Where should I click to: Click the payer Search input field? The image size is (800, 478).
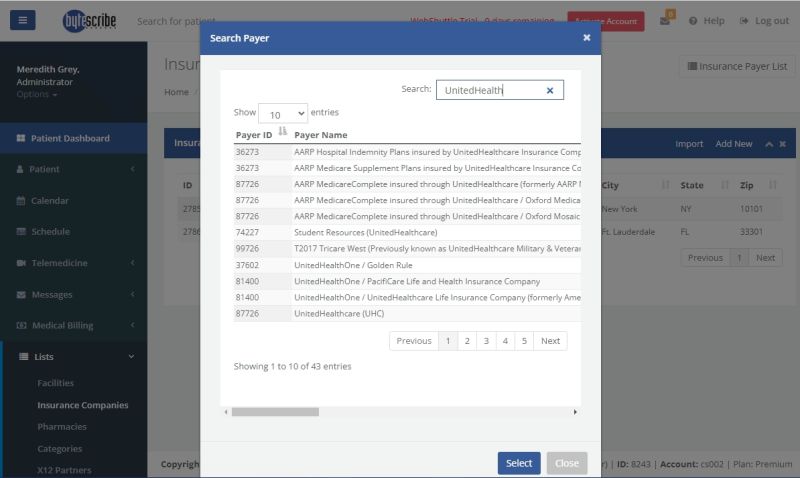coord(490,90)
